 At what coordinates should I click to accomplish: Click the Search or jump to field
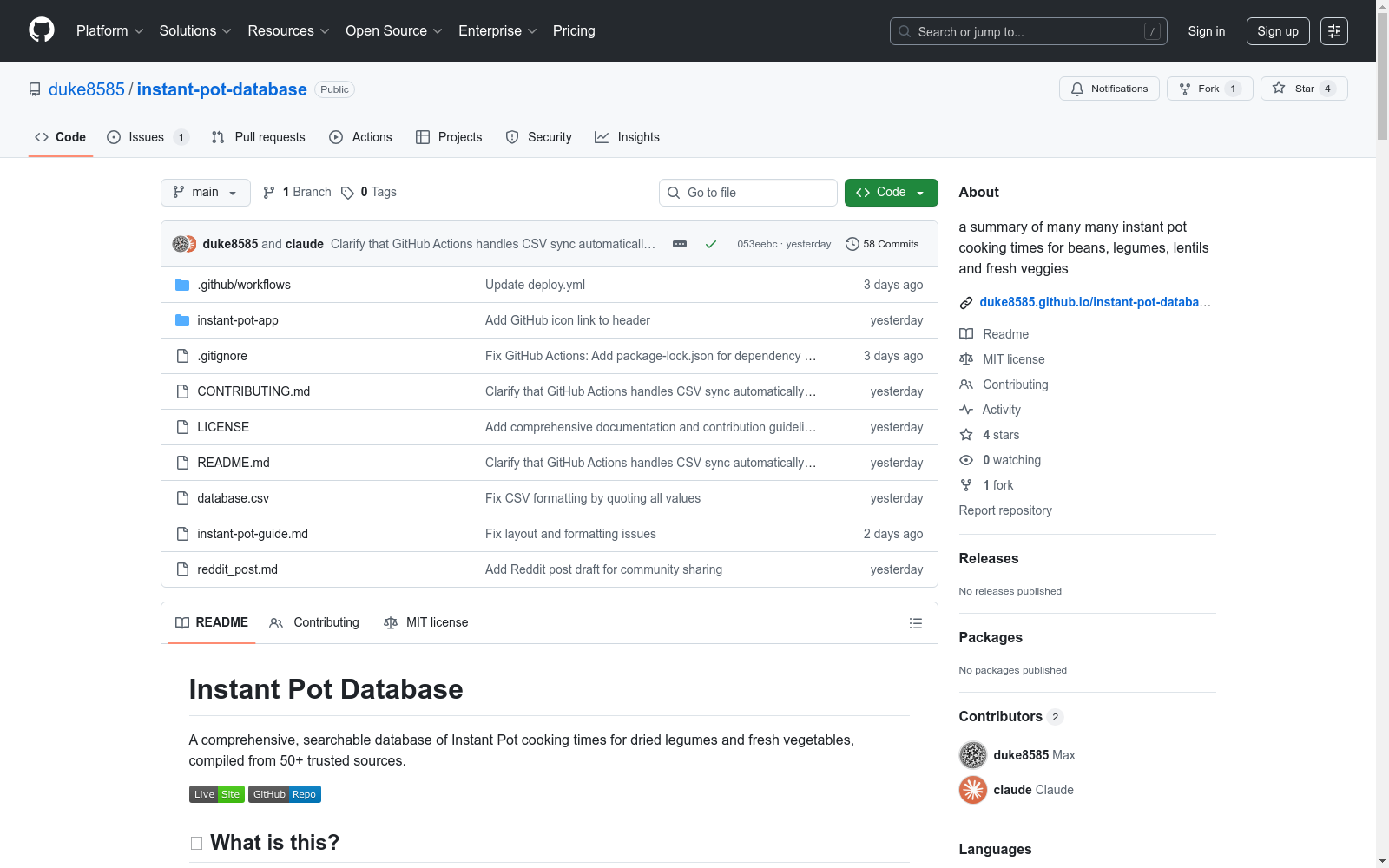[1029, 31]
